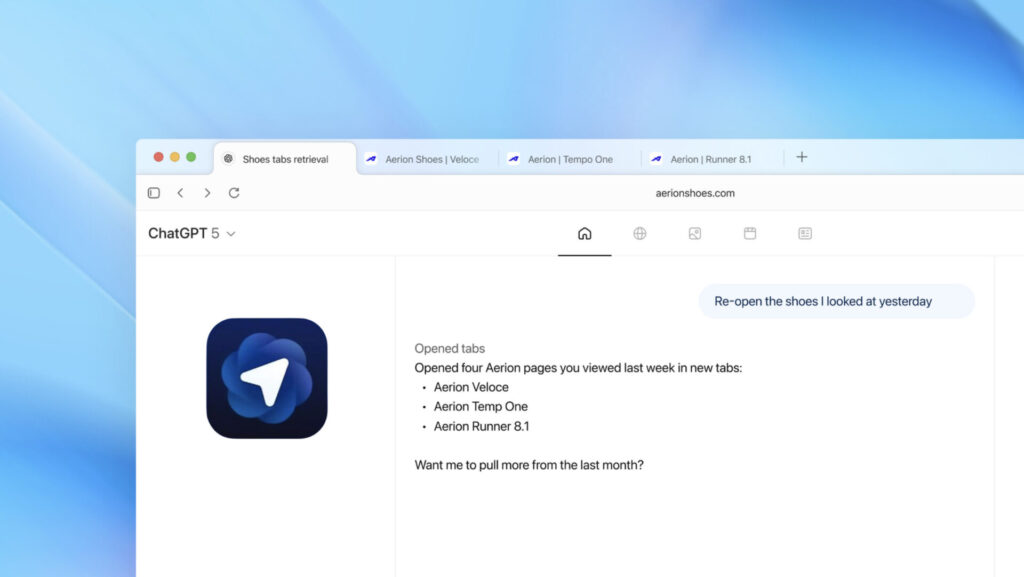Screen dimensions: 1024x577
Task: Select the Home icon tab
Action: point(585,233)
